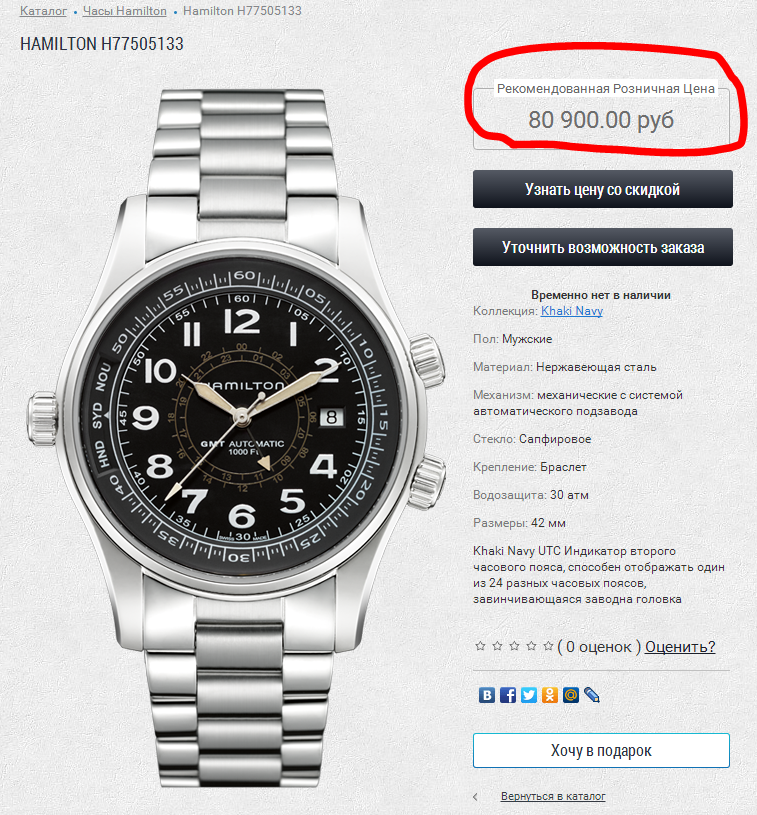Click the LiveJournal pencil share icon

592,695
